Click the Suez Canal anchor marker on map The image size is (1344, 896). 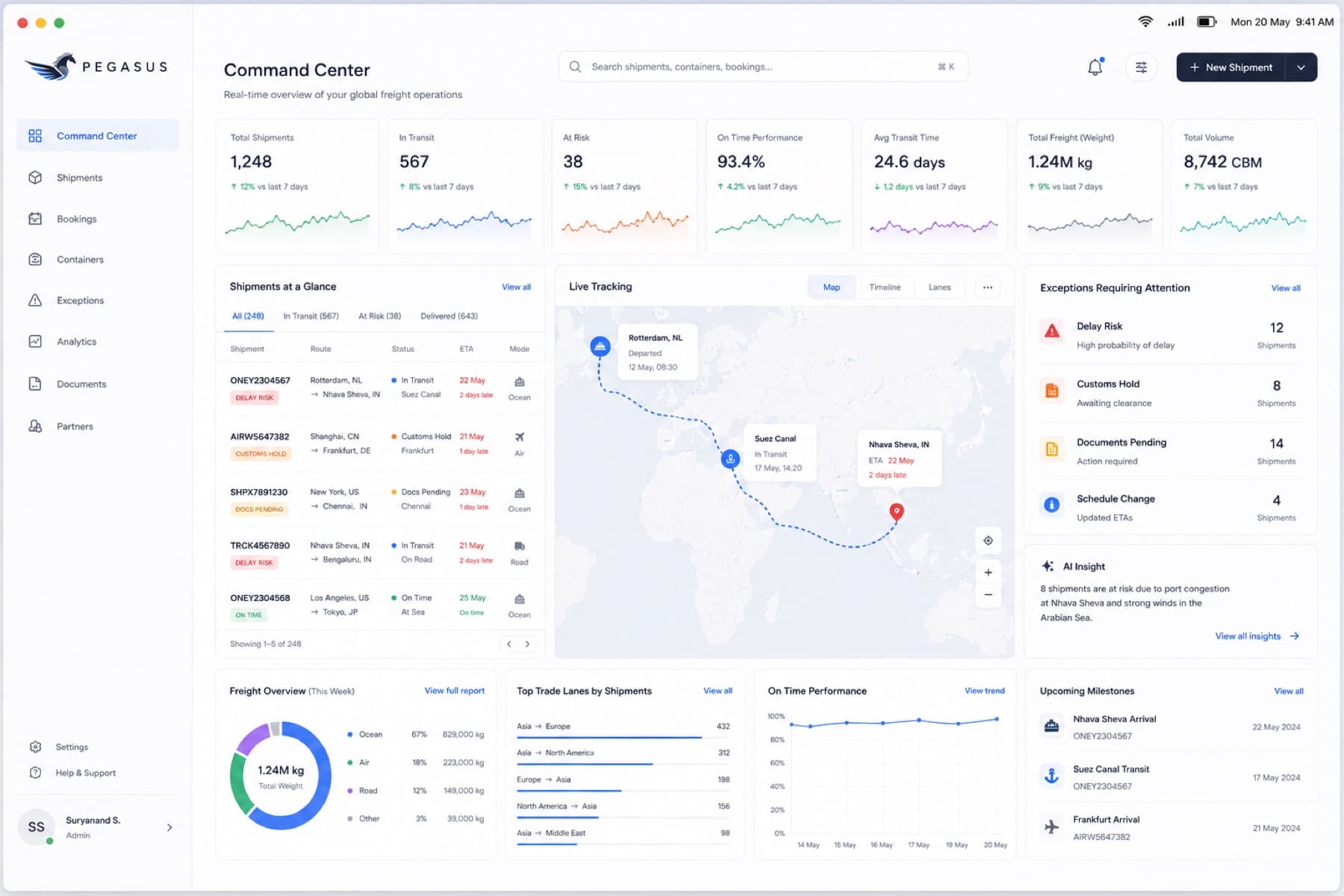[730, 458]
